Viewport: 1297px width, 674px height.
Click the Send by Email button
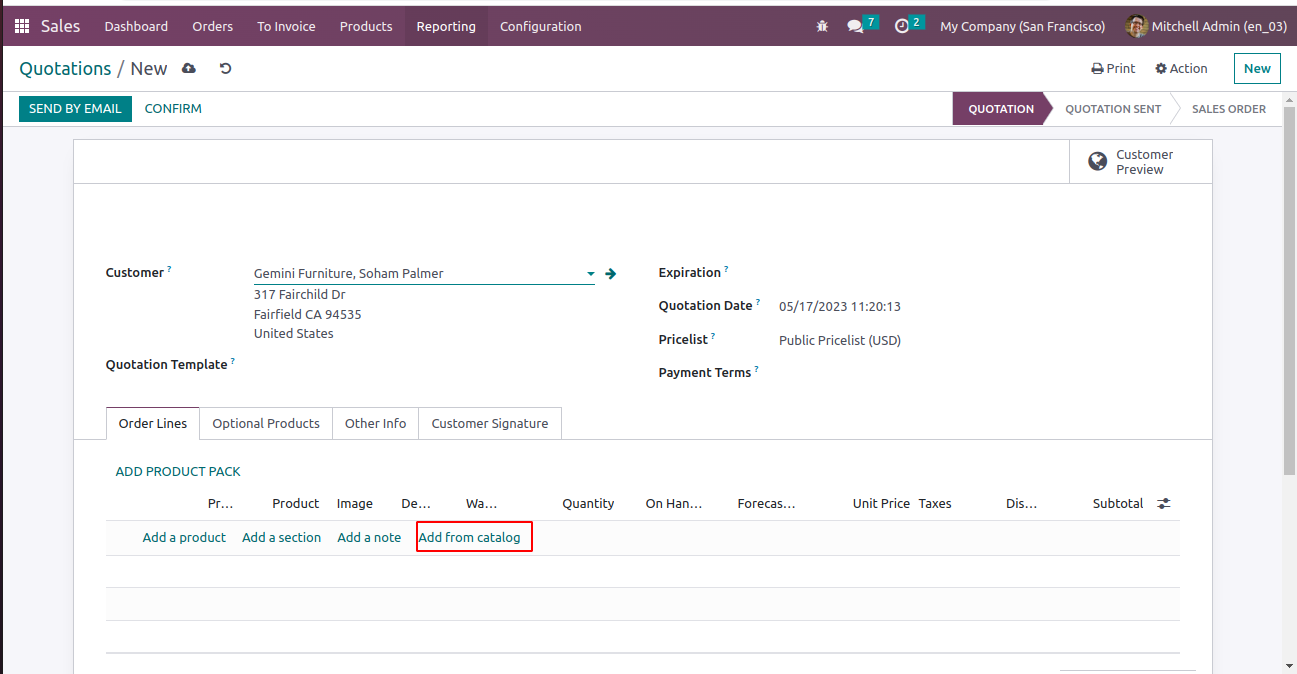tap(75, 109)
